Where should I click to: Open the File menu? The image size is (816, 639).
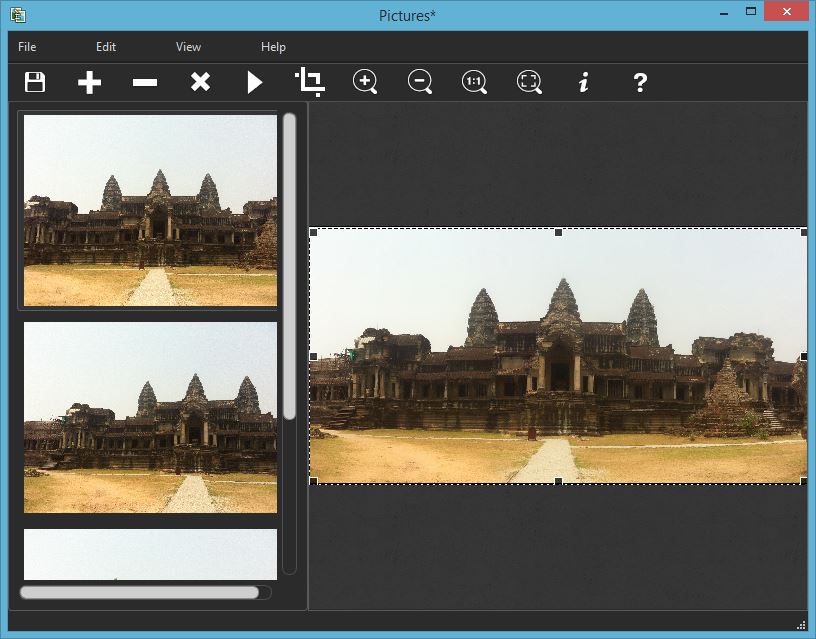pos(27,47)
